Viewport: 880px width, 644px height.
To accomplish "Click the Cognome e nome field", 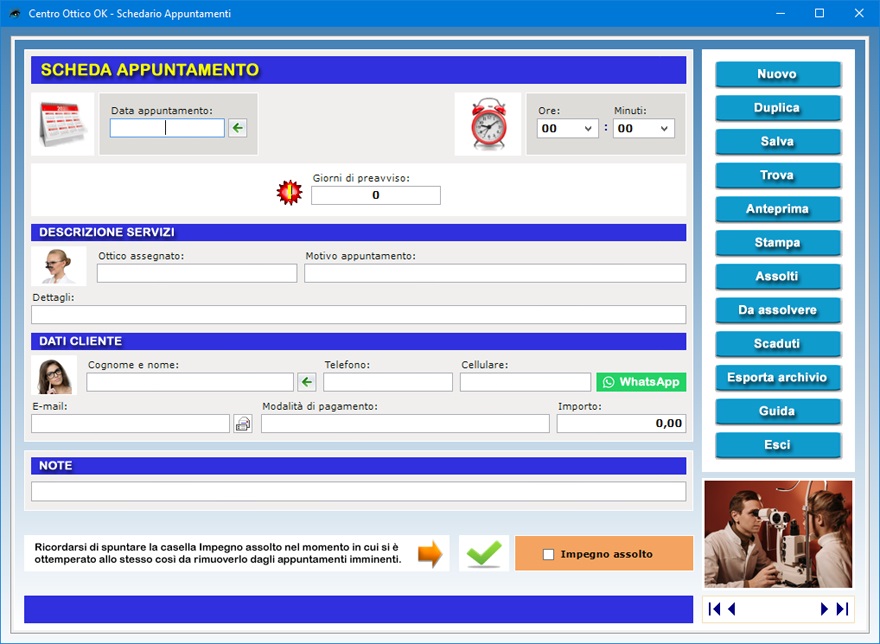I will coord(190,382).
